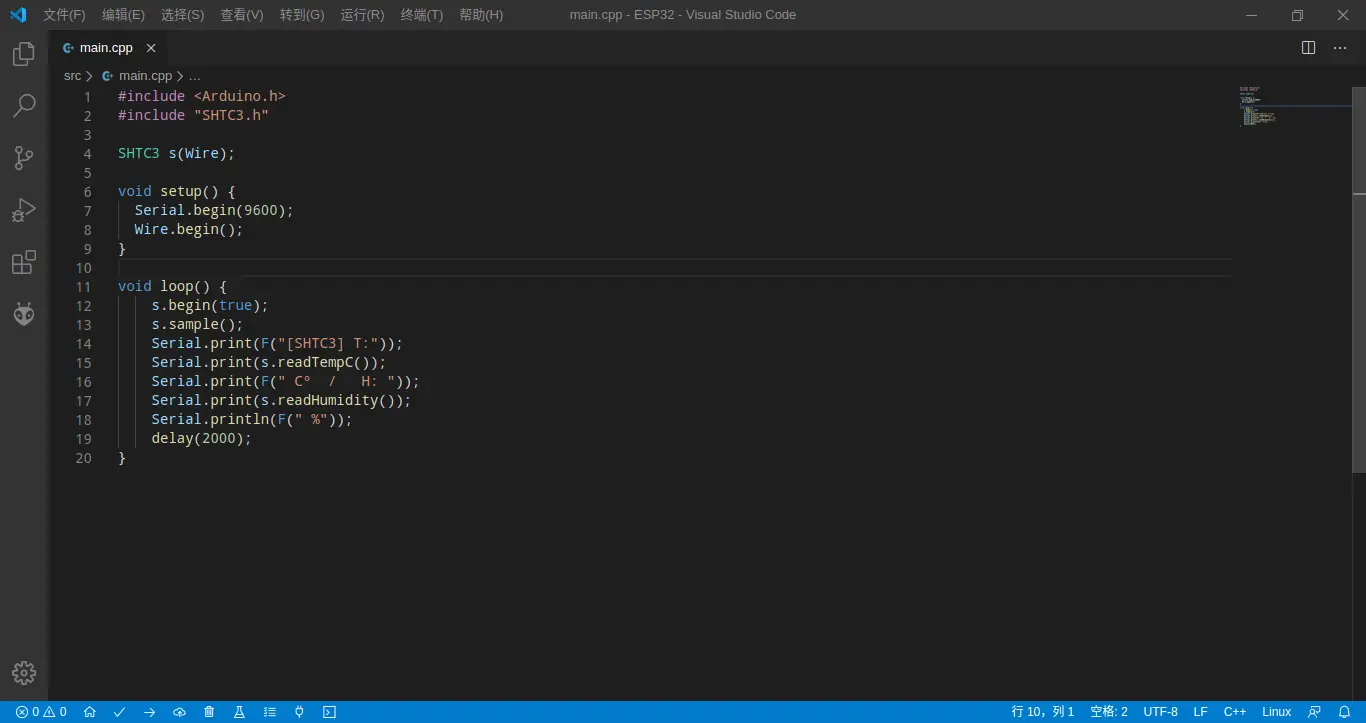1366x723 pixels.
Task: Open the Search view in activity bar
Action: 24,106
